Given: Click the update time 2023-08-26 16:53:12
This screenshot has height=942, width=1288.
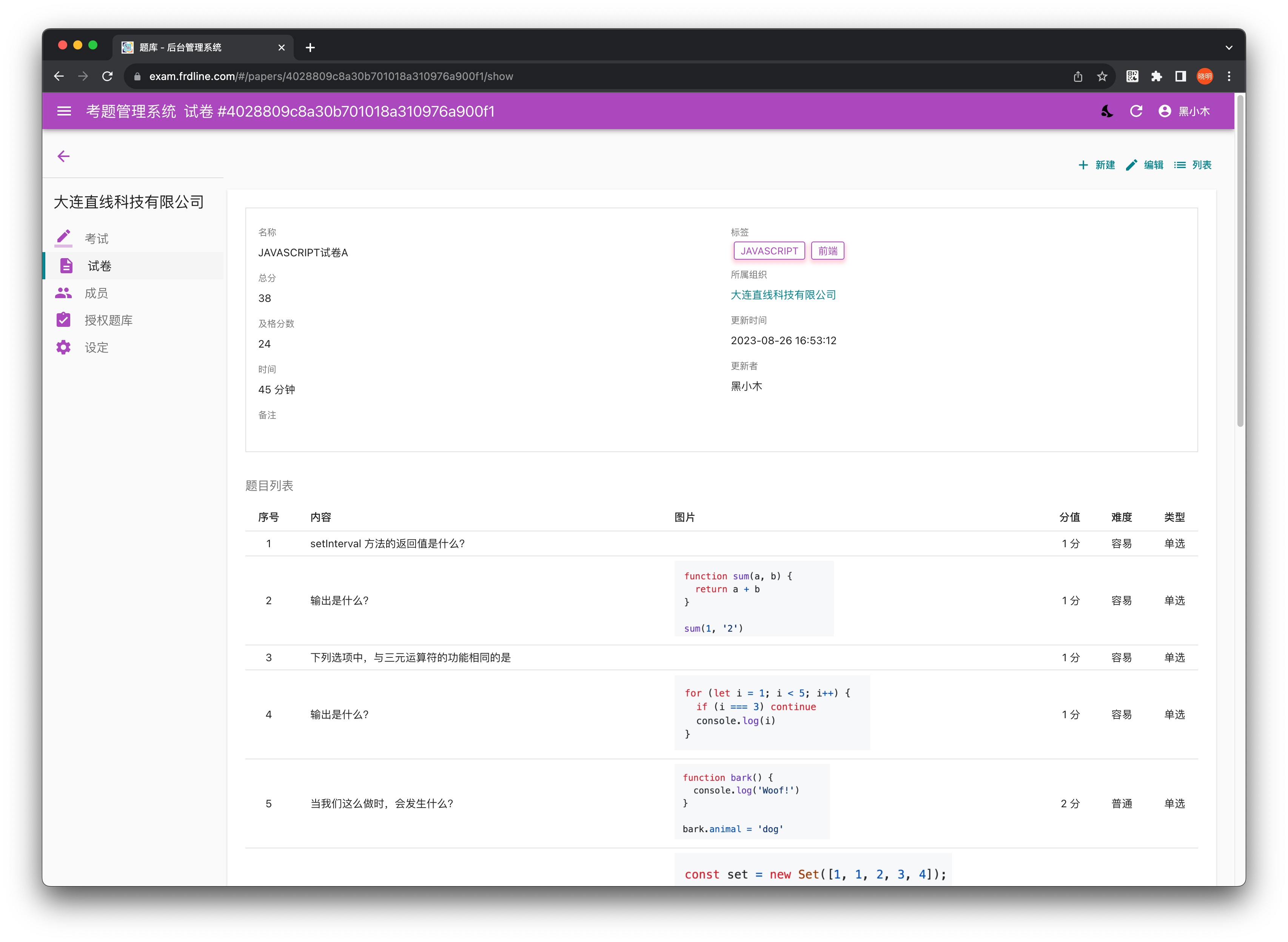Looking at the screenshot, I should click(x=783, y=340).
